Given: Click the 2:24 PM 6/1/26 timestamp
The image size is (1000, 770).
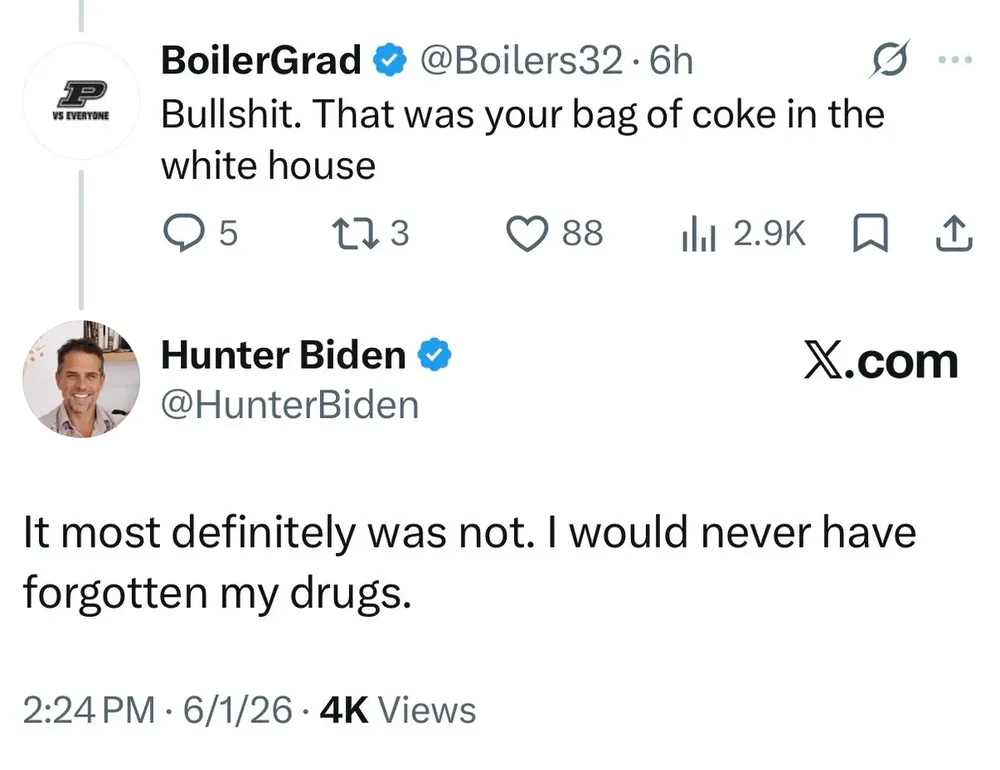Looking at the screenshot, I should pyautogui.click(x=158, y=710).
